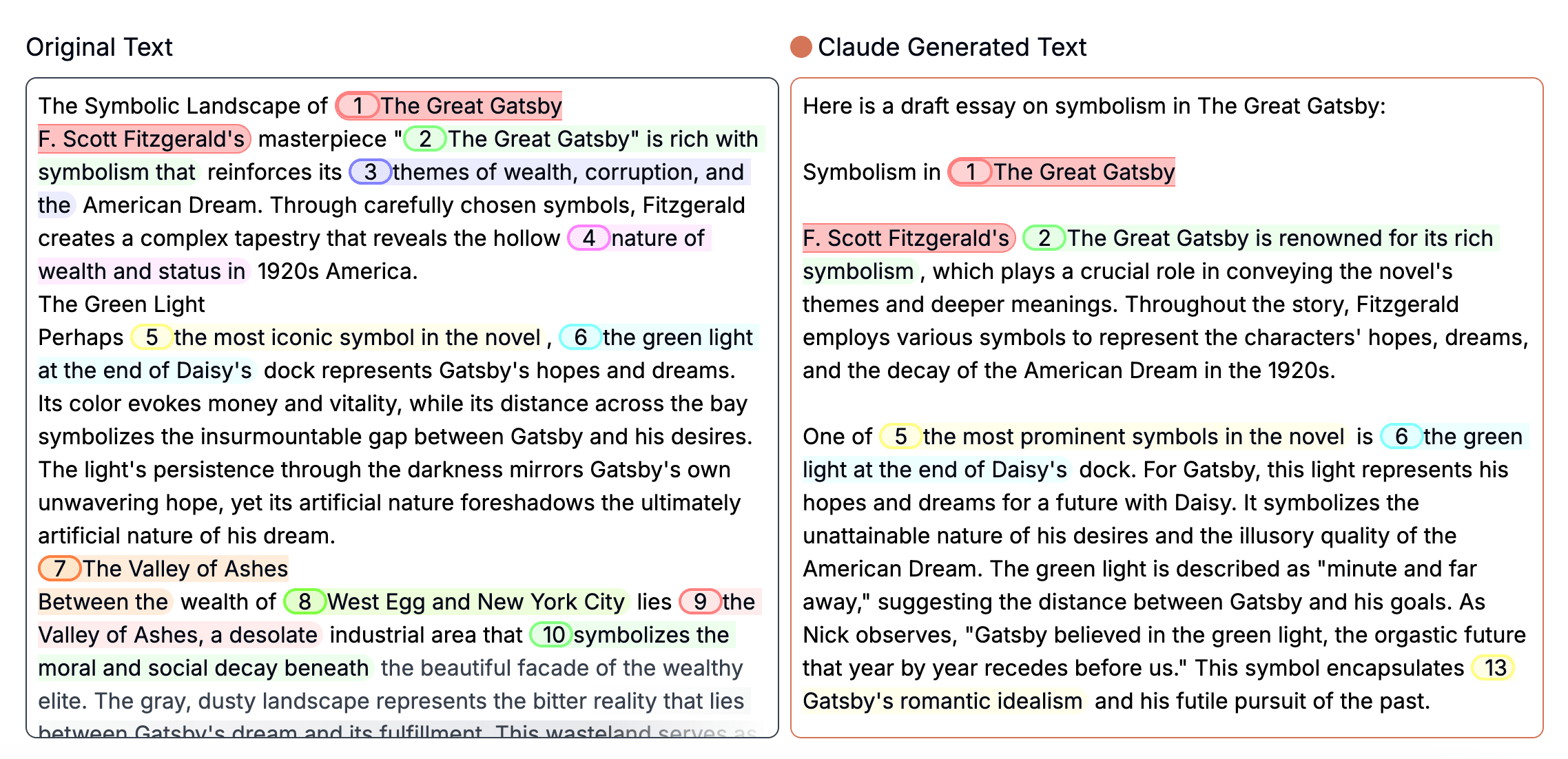Image resolution: width=1568 pixels, height=759 pixels.
Task: Click green badge 2 in Original Text
Action: 425,138
